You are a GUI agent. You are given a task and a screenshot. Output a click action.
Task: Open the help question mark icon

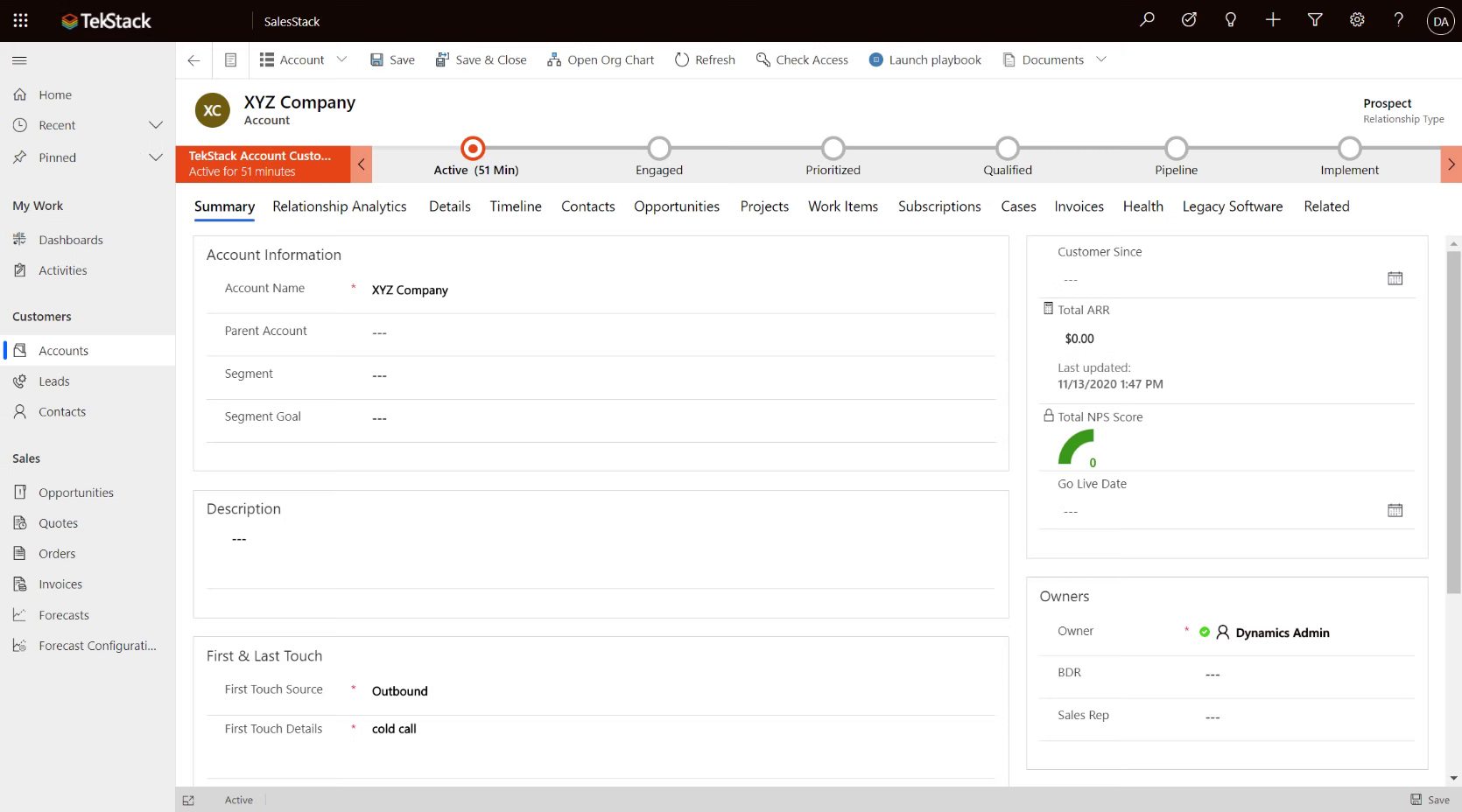[x=1399, y=20]
